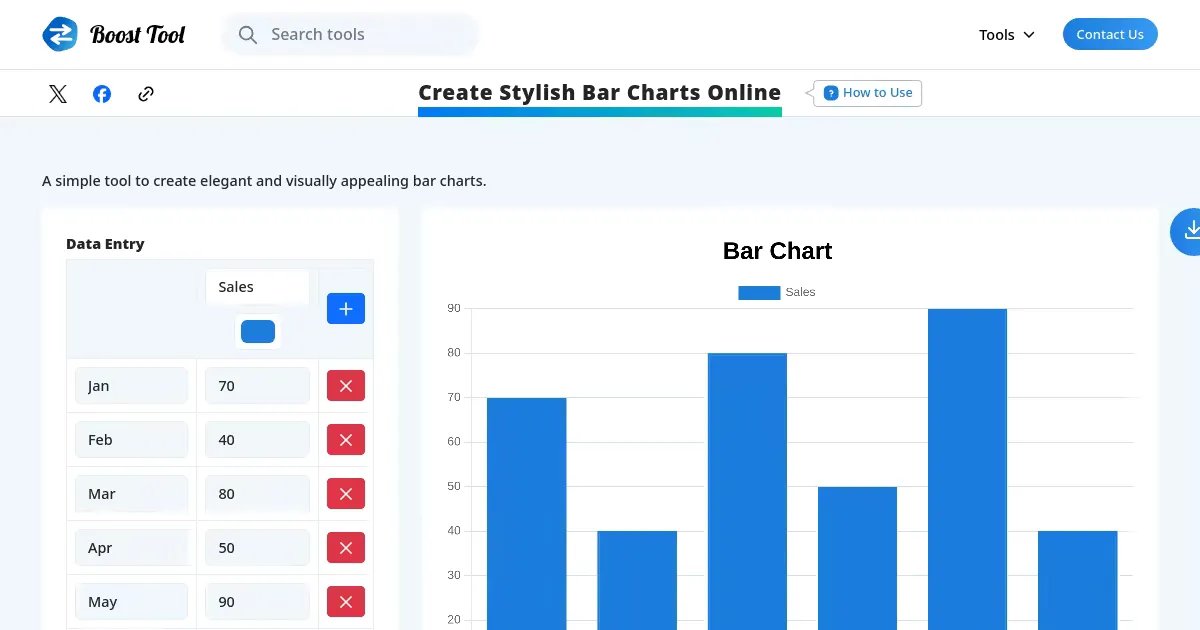Share page on Facebook
1200x630 pixels.
(x=102, y=94)
